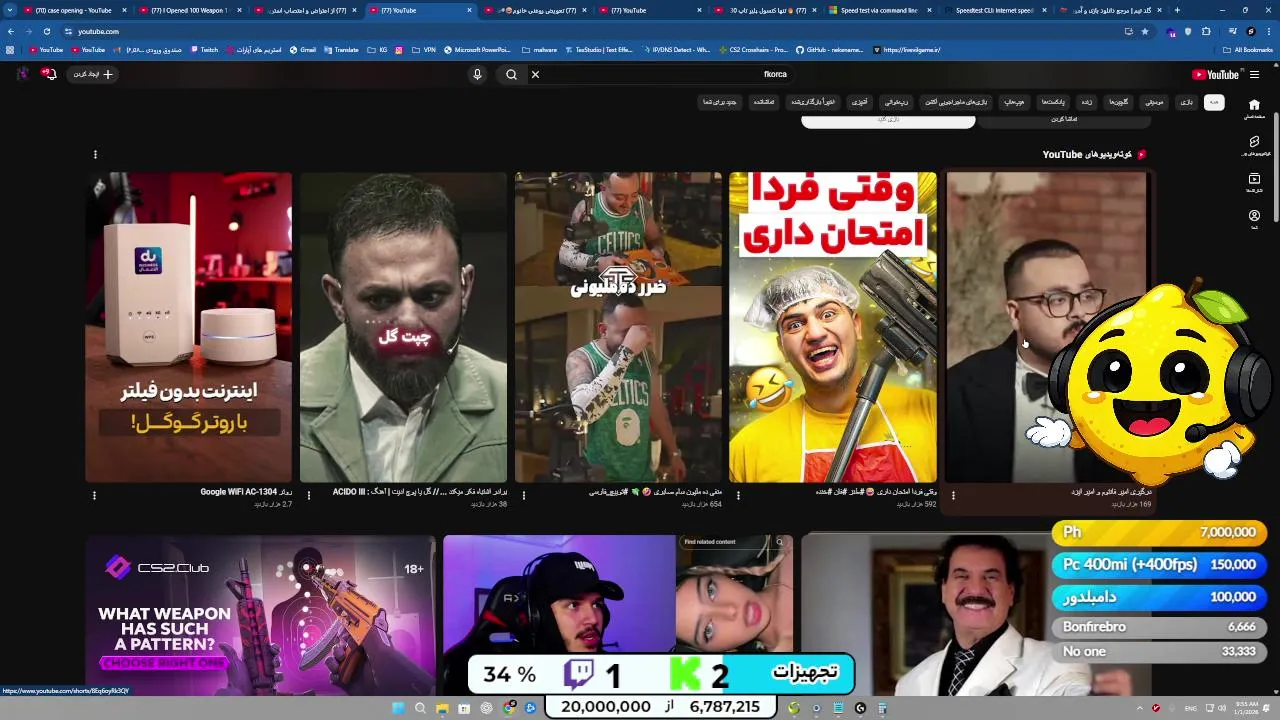Viewport: 1280px width, 720px height.
Task: Open the CS2.Club weapon pattern ad thumbnail
Action: coord(260,615)
